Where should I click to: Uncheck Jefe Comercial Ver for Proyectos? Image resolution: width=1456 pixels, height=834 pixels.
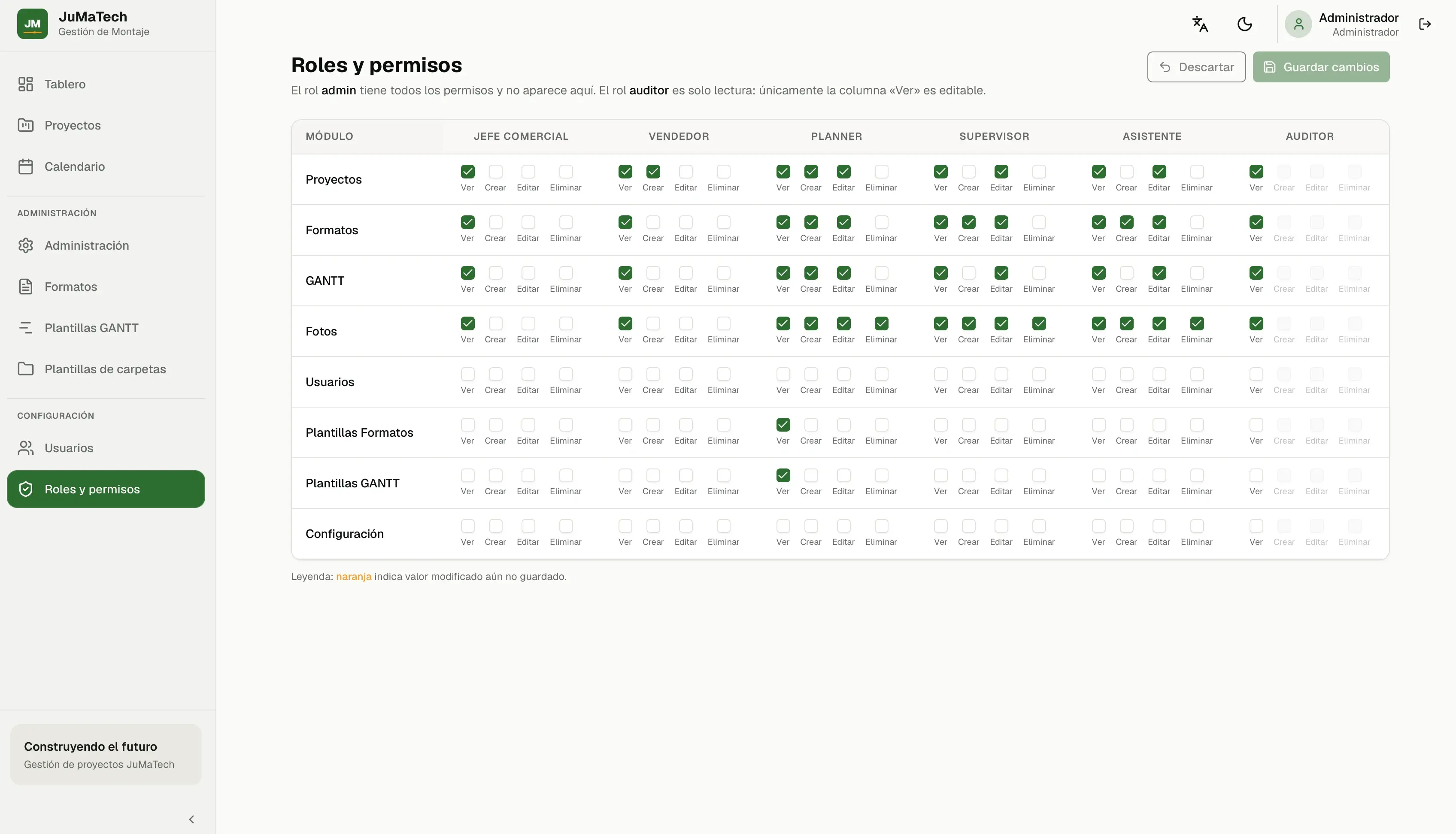click(x=467, y=171)
